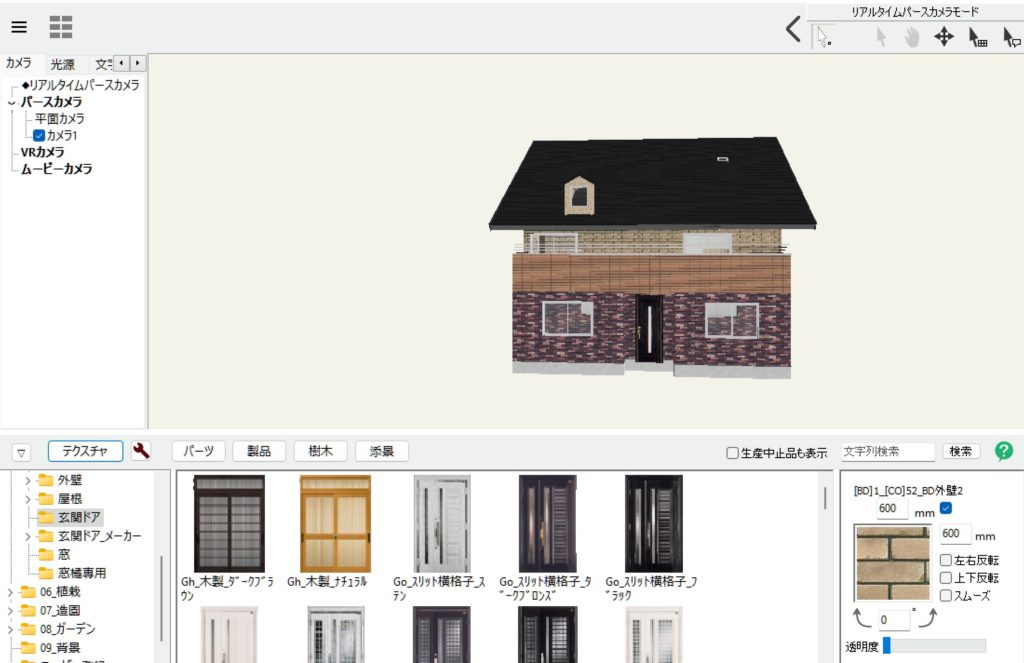Click the wrench settings icon

click(141, 451)
